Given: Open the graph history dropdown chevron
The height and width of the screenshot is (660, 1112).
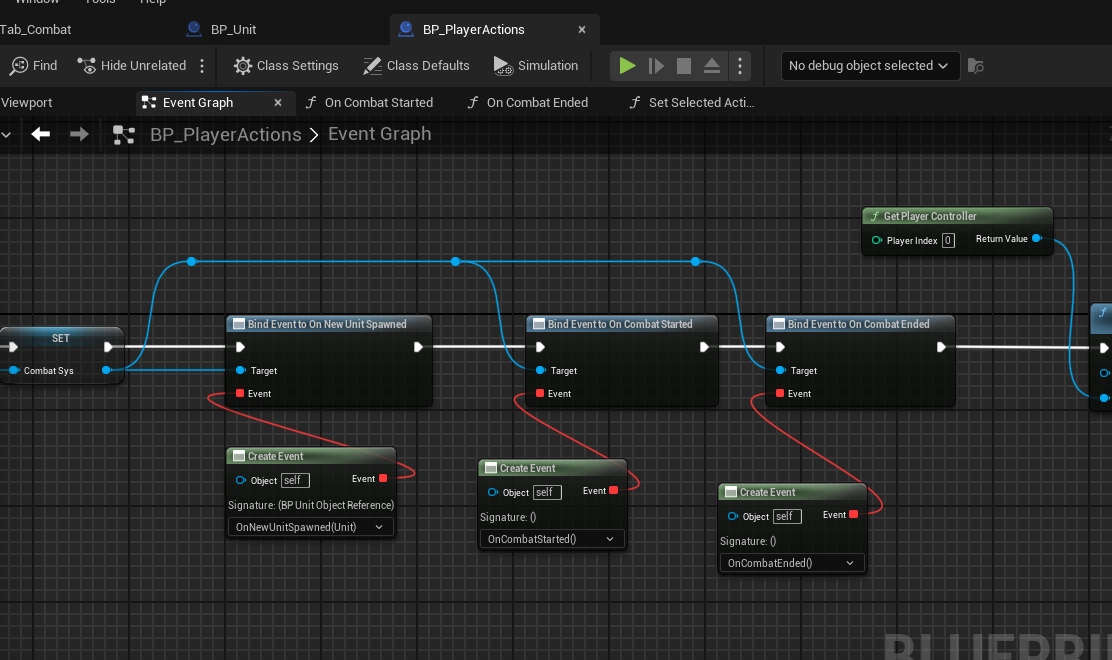Looking at the screenshot, I should point(6,134).
